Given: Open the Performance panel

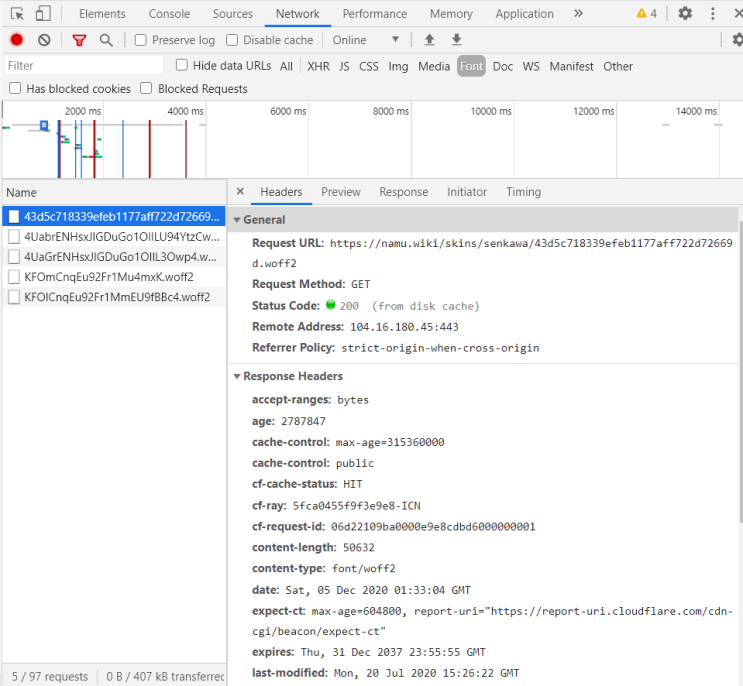Looking at the screenshot, I should click(375, 14).
